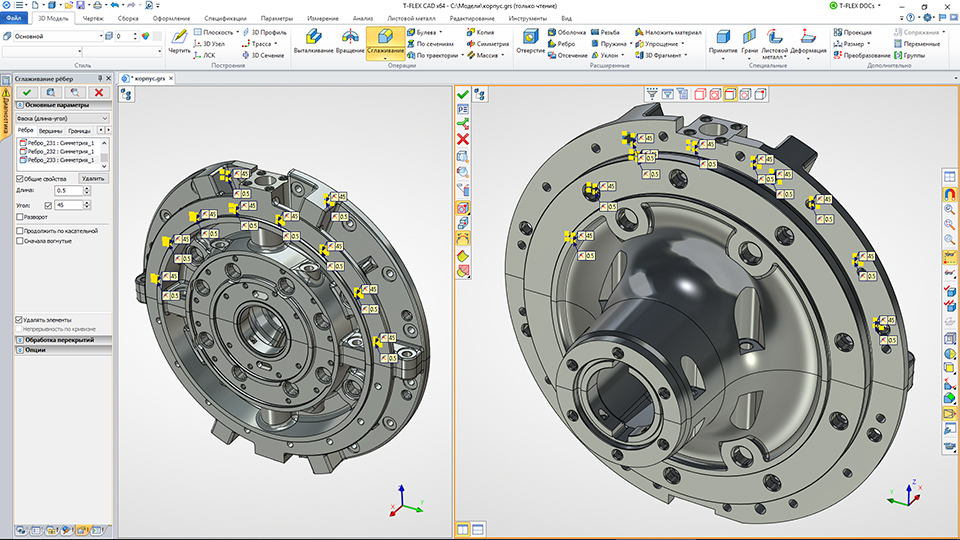The width and height of the screenshot is (960, 540).
Task: Select the Копия copy tool
Action: point(480,32)
